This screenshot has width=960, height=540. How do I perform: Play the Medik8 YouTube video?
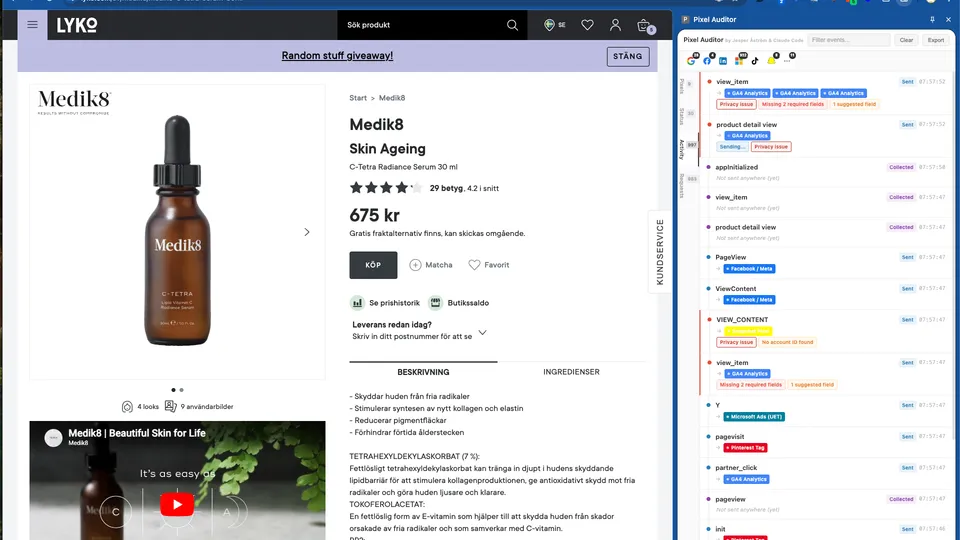tap(177, 505)
